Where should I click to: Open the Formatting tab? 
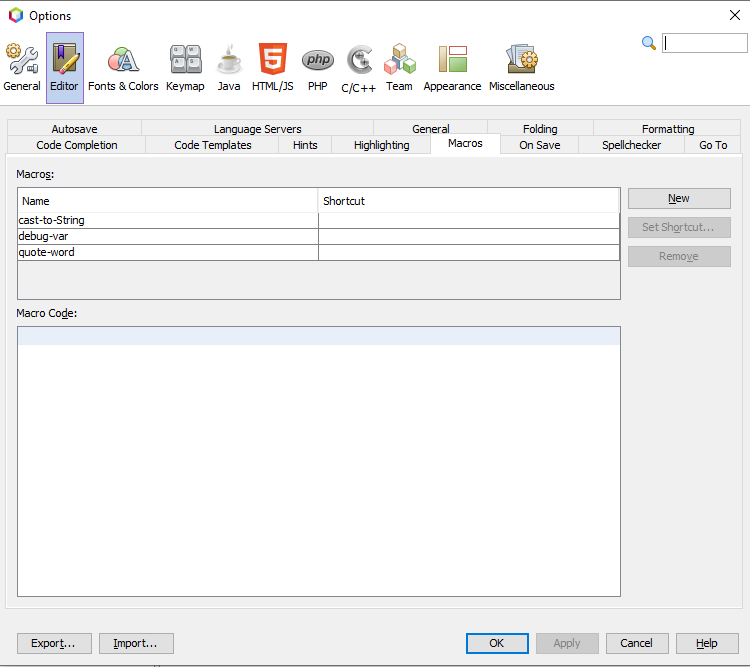[668, 129]
